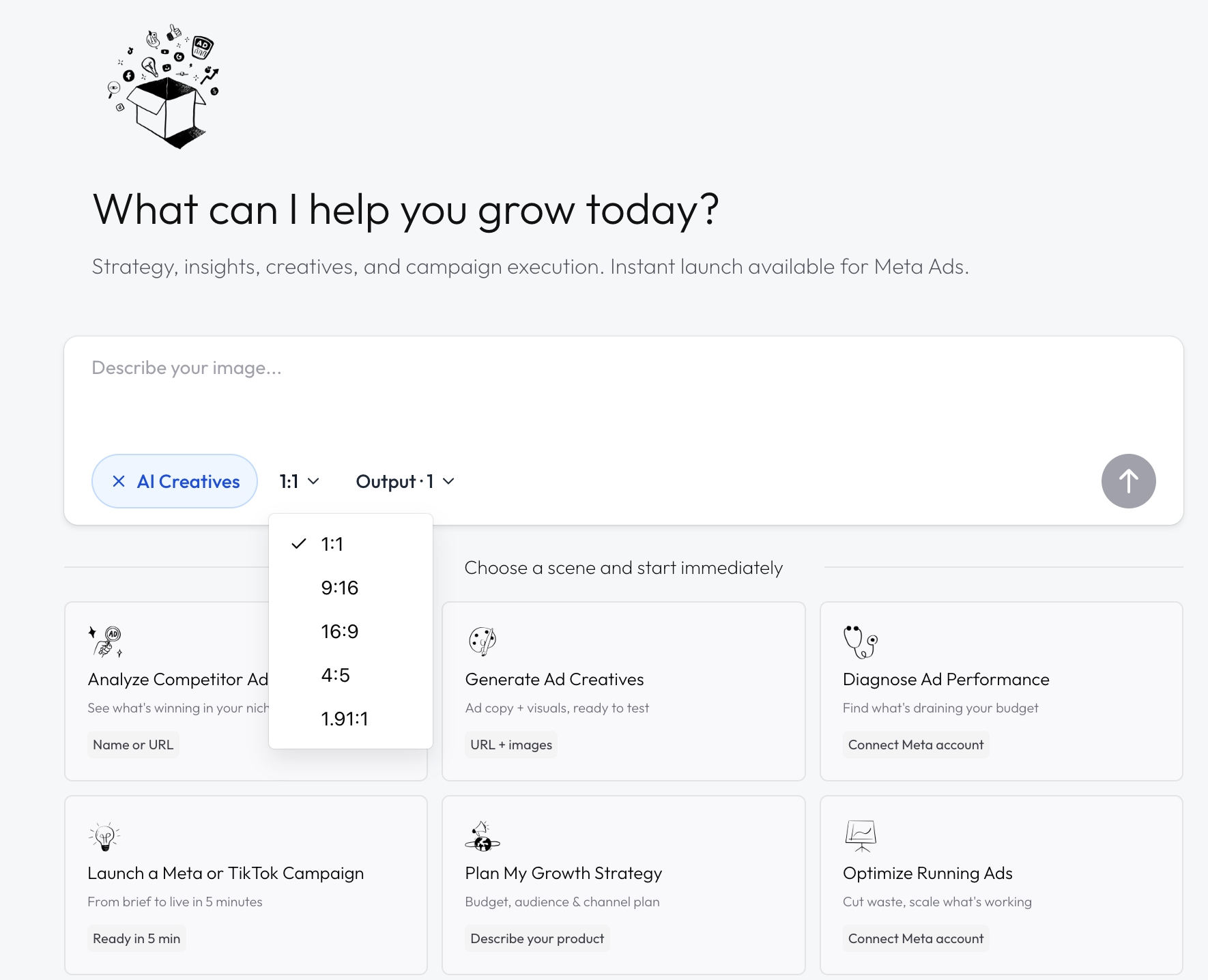Click Connect Meta account under Optimize Running Ads

[916, 938]
